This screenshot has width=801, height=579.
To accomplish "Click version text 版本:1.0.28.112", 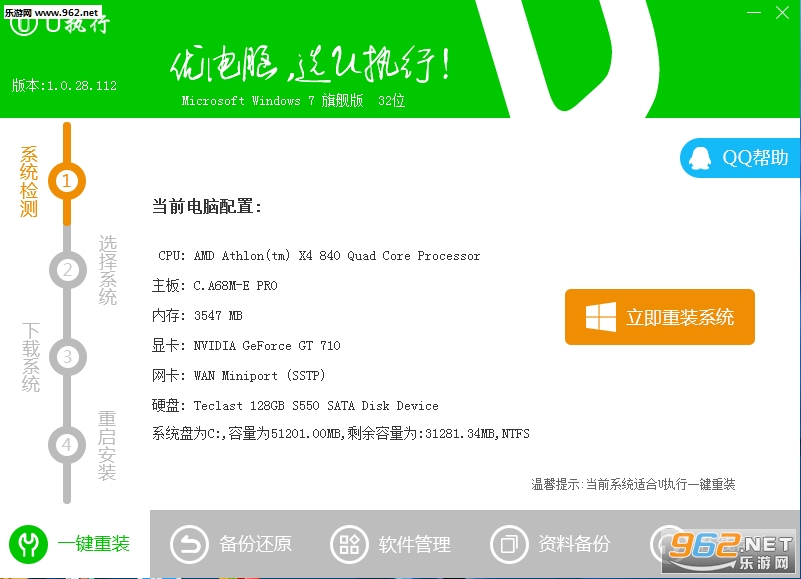I will (64, 85).
